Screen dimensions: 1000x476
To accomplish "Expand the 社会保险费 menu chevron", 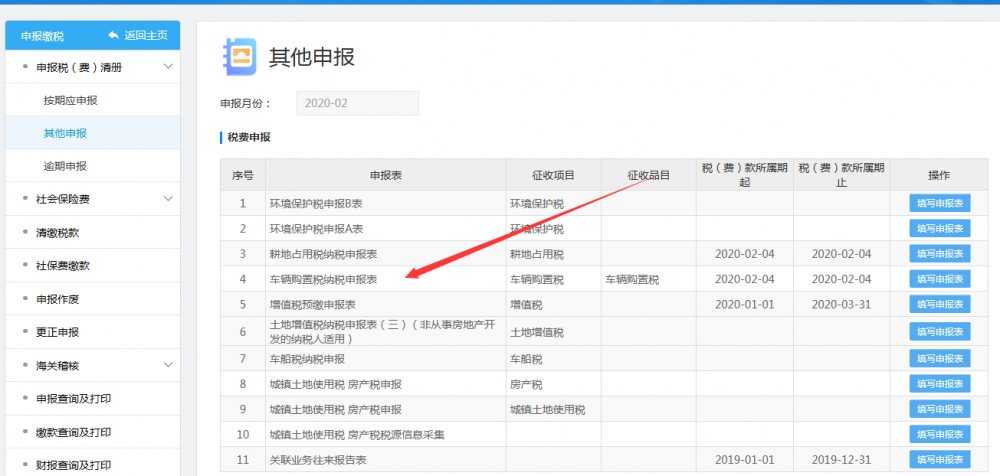I will (x=168, y=199).
